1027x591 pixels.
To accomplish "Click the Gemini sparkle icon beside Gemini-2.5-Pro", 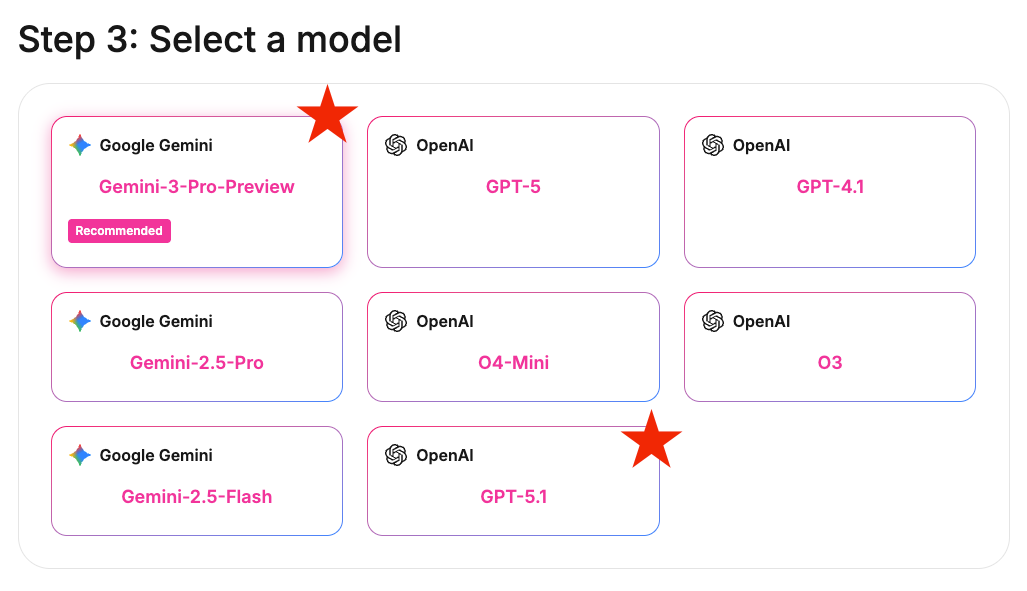I will [80, 321].
